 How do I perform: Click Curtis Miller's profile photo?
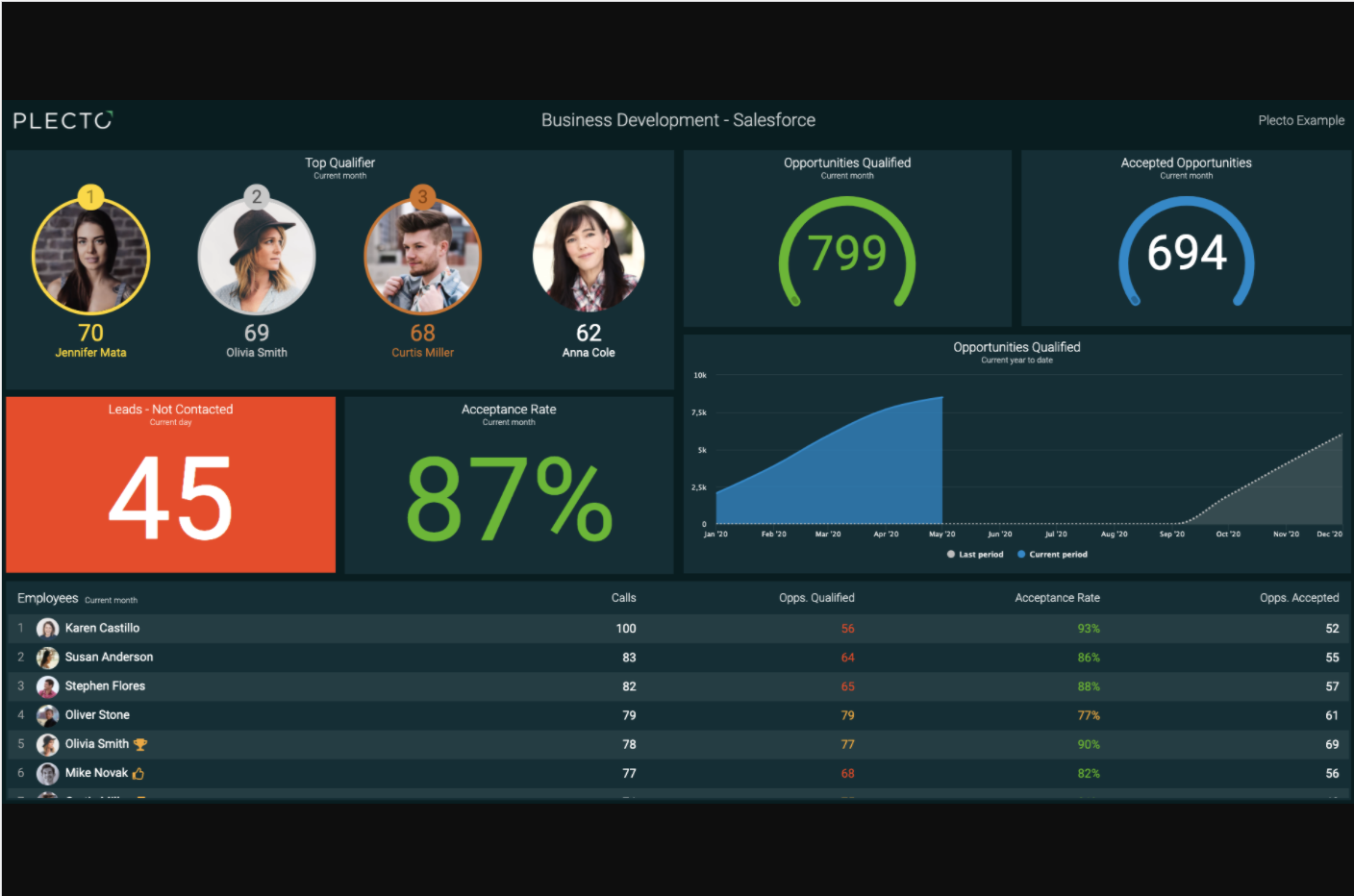tap(422, 256)
